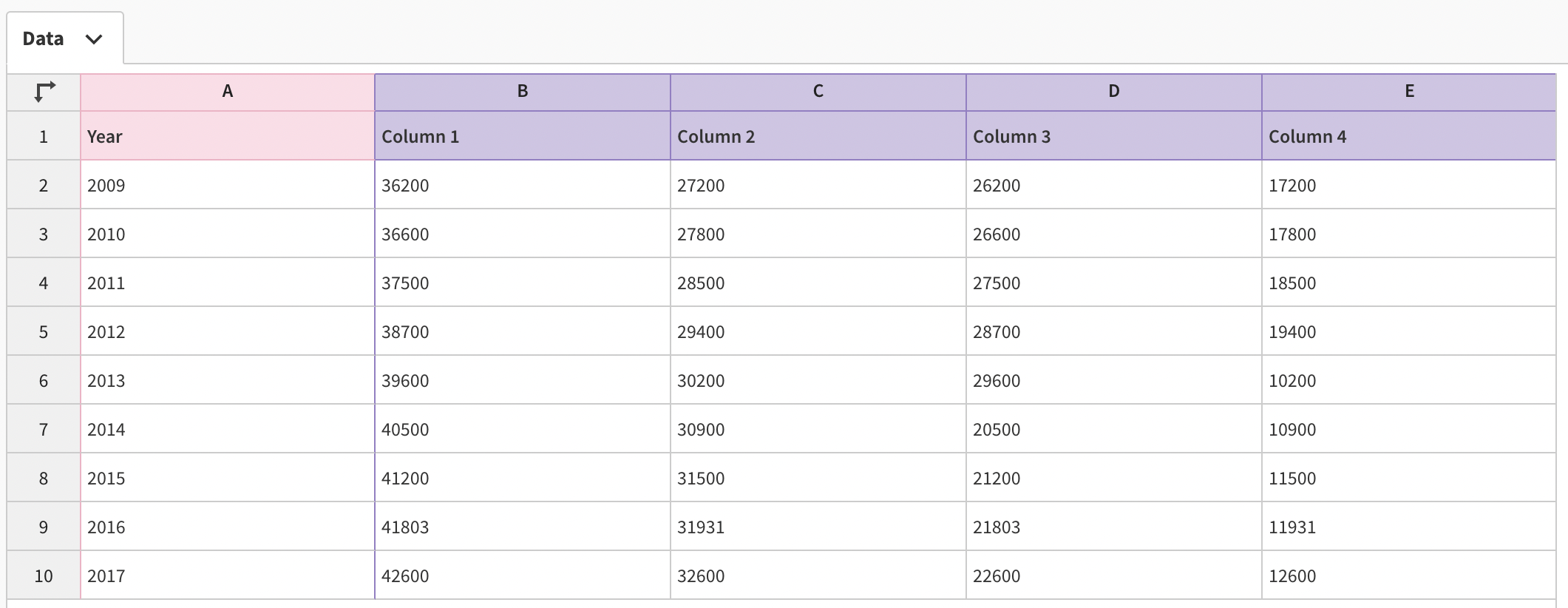
Task: Select column D header
Action: [1114, 92]
